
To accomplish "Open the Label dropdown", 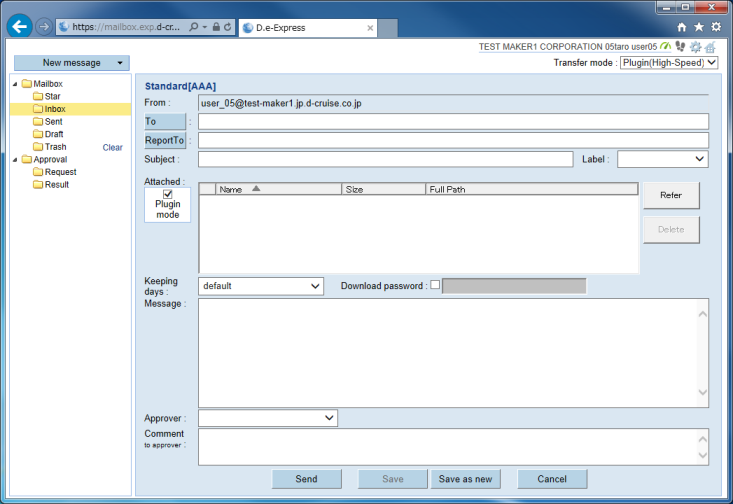I will coord(662,159).
